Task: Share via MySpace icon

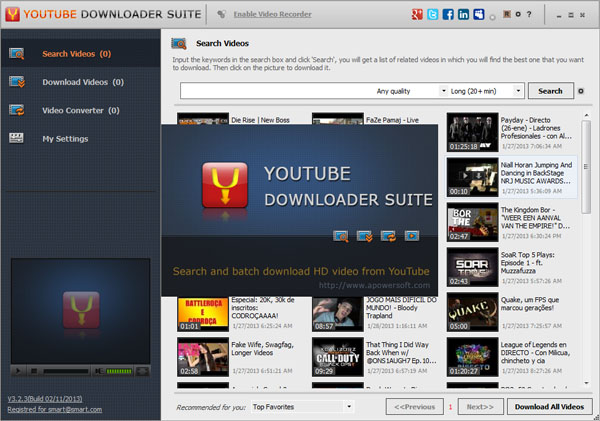Action: (479, 14)
